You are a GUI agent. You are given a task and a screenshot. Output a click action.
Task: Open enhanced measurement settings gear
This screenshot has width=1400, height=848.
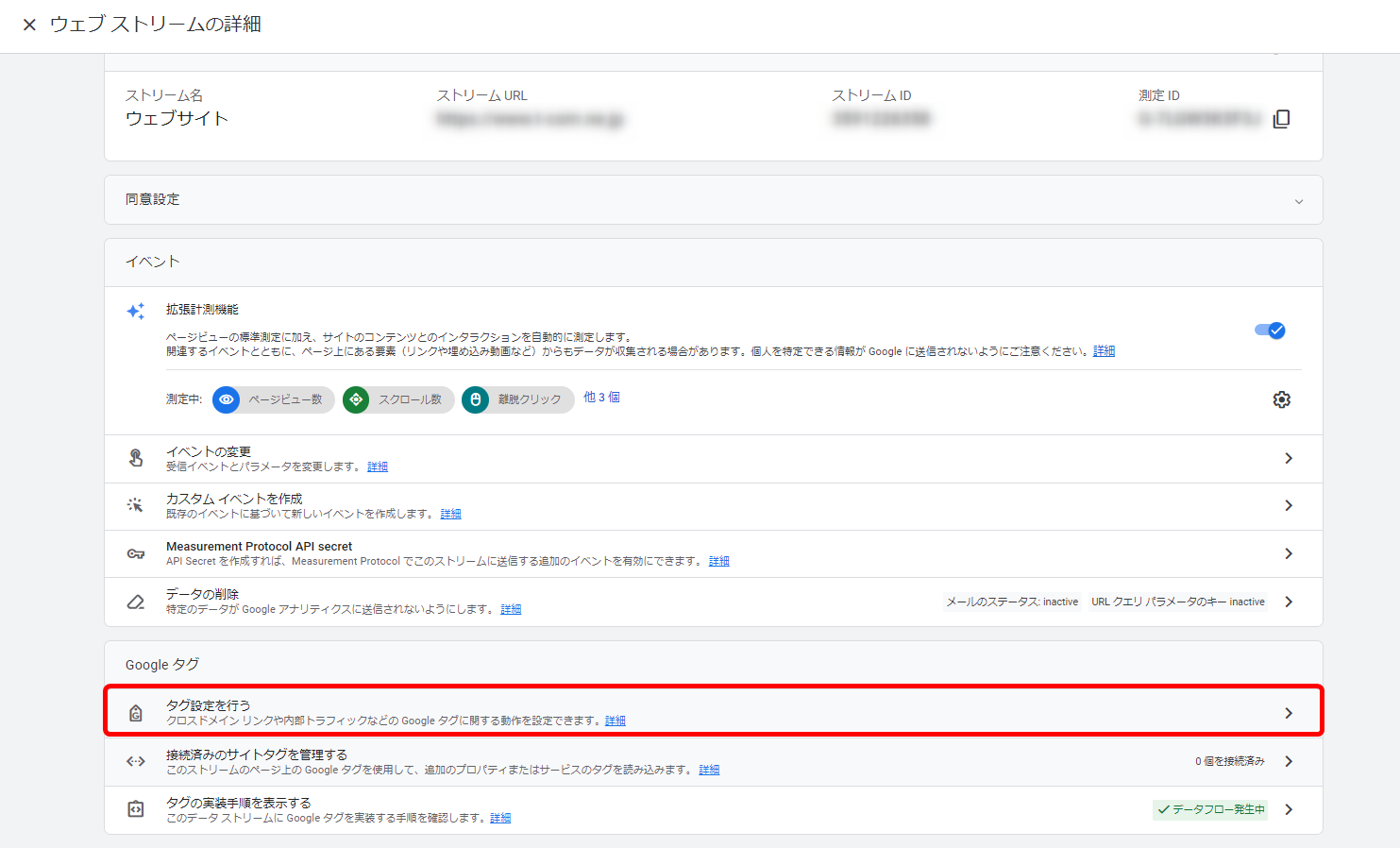tap(1281, 399)
